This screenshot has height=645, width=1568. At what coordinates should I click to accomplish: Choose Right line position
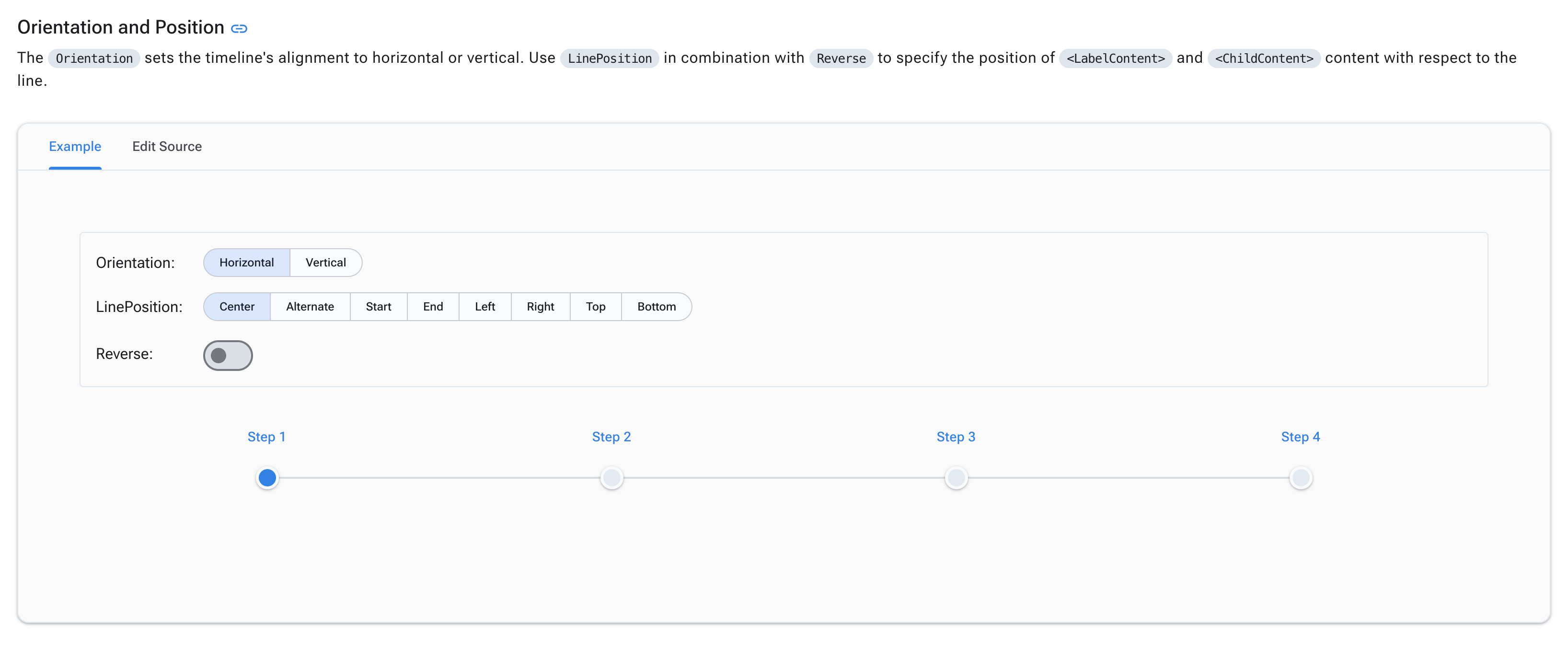[541, 307]
